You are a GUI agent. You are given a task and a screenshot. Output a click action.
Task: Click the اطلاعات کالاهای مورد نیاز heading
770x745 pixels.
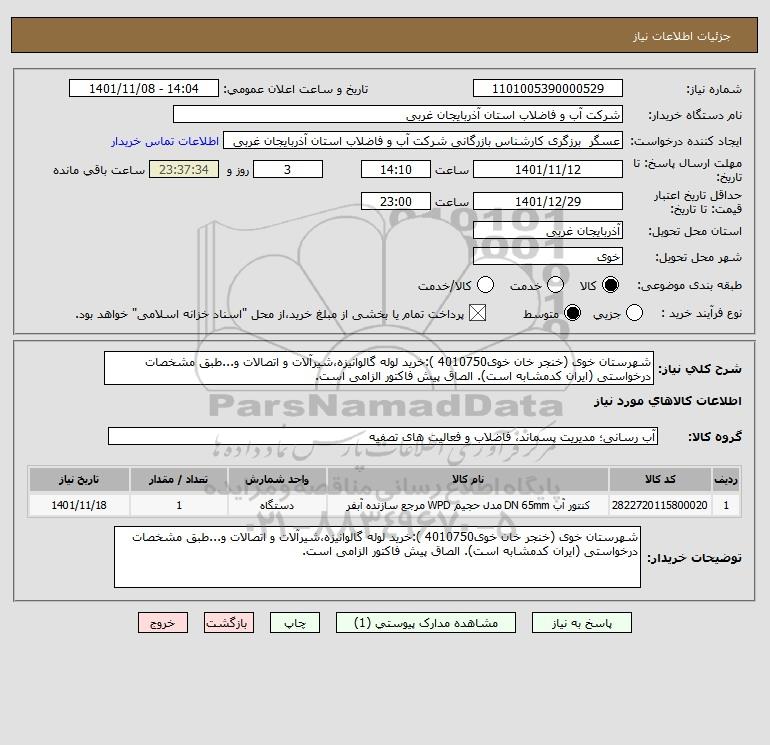[x=668, y=401]
